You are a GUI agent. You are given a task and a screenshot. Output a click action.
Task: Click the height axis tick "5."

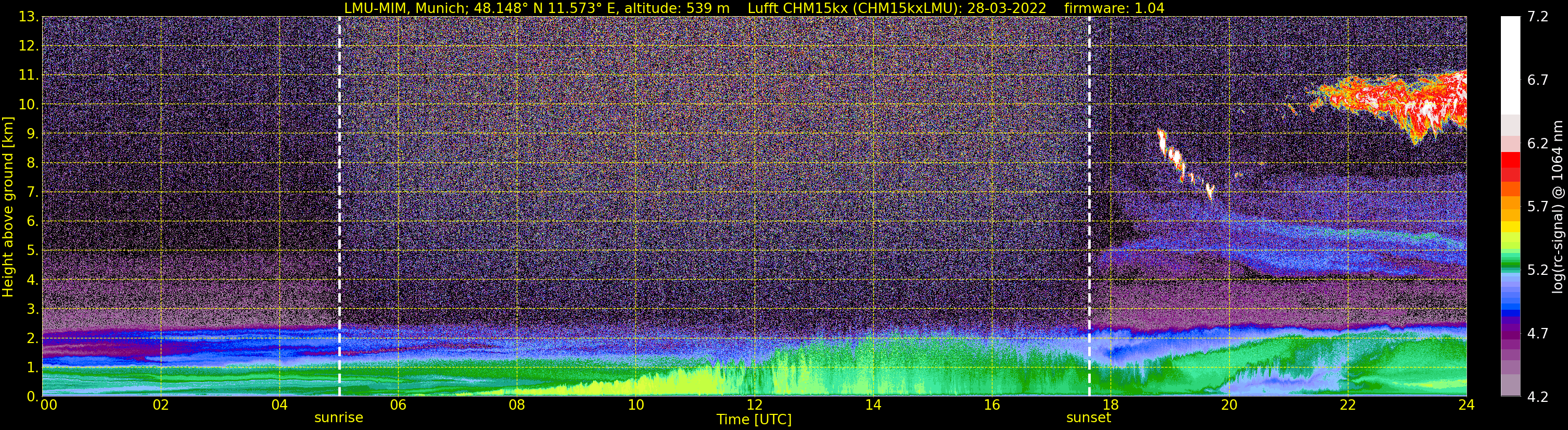pyautogui.click(x=32, y=251)
